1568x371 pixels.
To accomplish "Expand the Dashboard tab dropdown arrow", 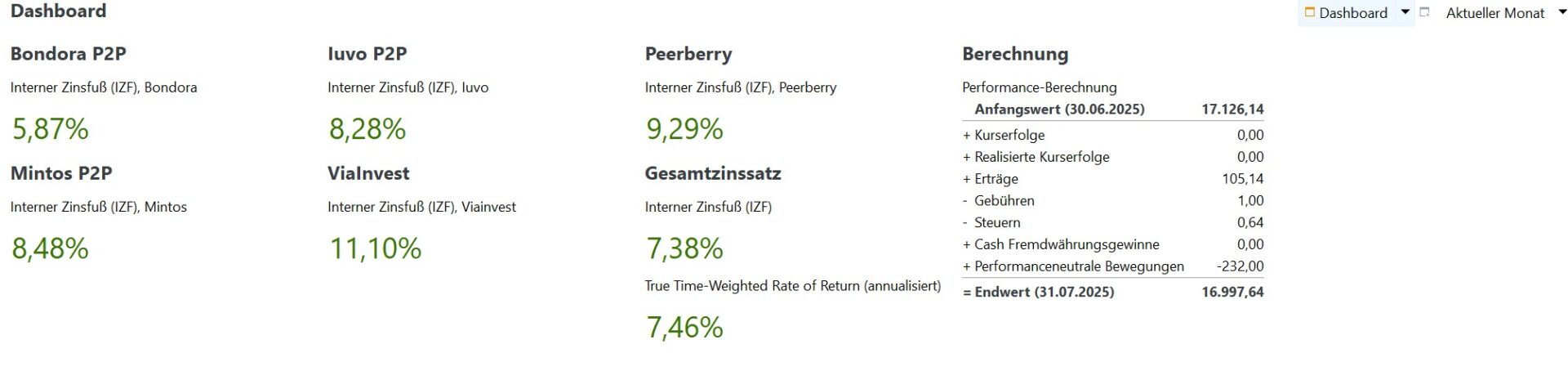I will [x=1405, y=12].
